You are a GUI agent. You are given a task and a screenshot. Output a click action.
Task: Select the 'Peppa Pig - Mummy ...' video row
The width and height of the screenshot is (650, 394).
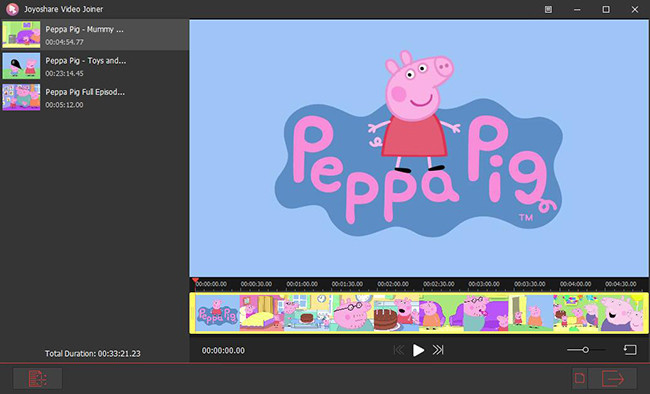[95, 35]
